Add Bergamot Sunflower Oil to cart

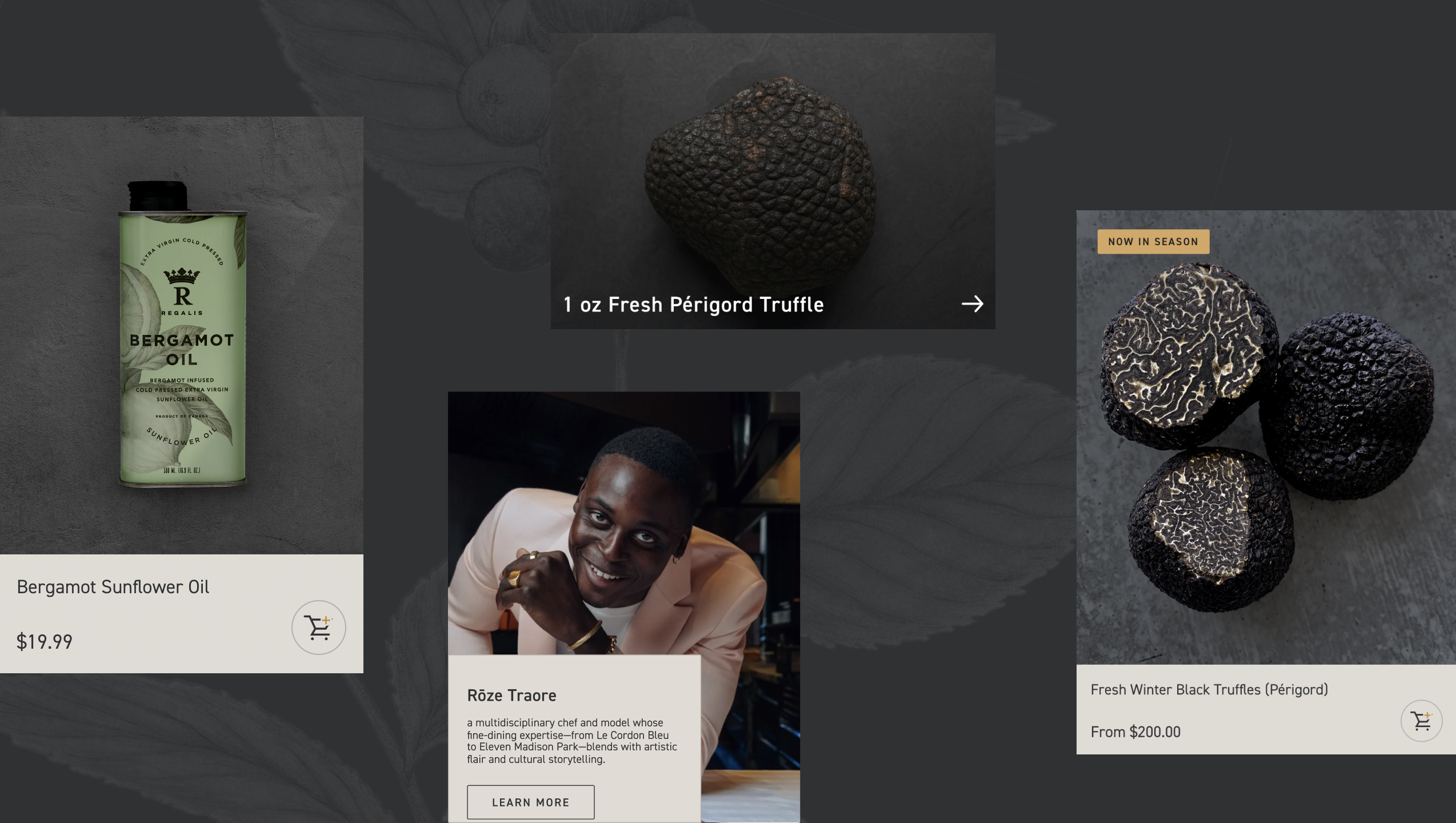319,628
